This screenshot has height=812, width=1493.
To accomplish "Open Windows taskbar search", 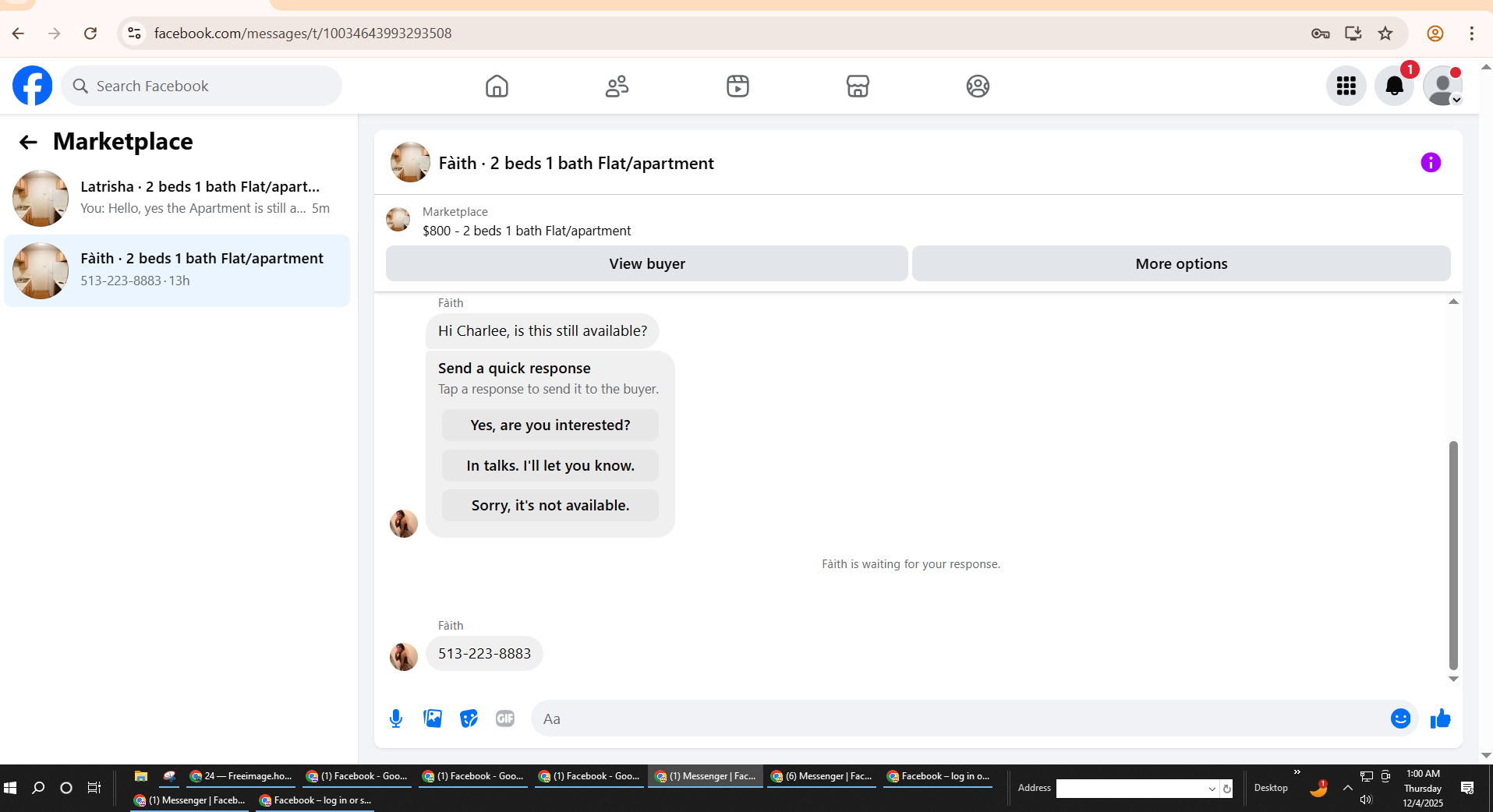I will [x=38, y=788].
